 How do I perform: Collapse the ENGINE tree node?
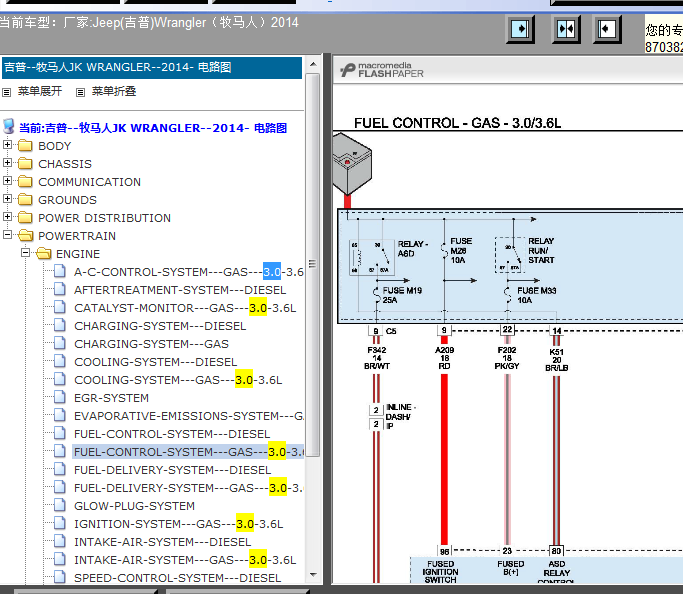26,252
